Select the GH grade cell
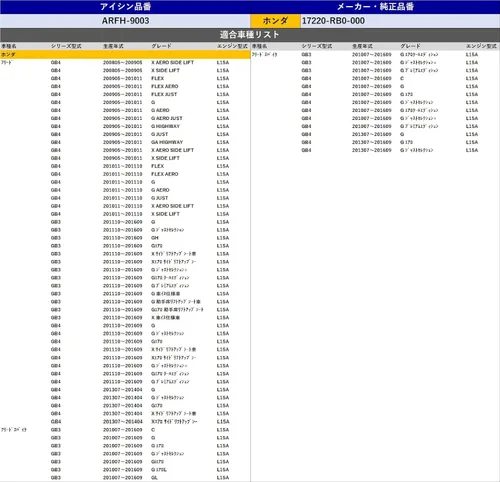The image size is (500, 482). pyautogui.click(x=155, y=238)
